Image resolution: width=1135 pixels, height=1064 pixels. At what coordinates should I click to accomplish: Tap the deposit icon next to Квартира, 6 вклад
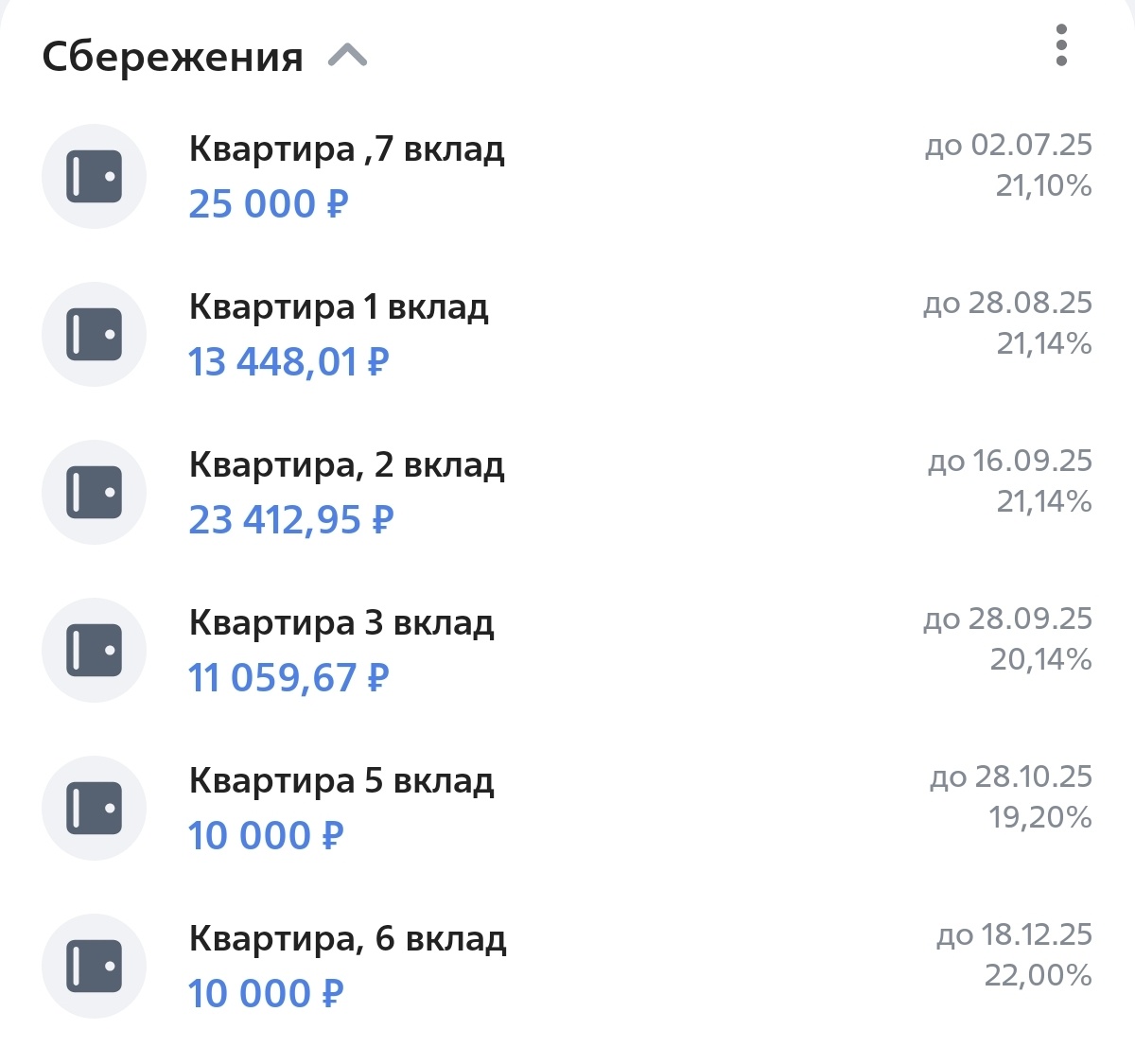pos(94,966)
